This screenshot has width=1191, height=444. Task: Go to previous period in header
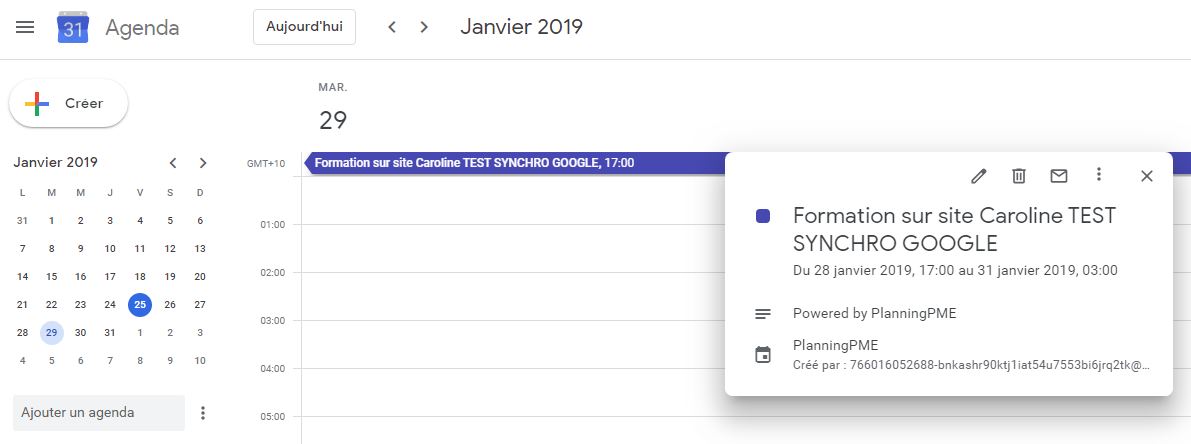[x=392, y=27]
